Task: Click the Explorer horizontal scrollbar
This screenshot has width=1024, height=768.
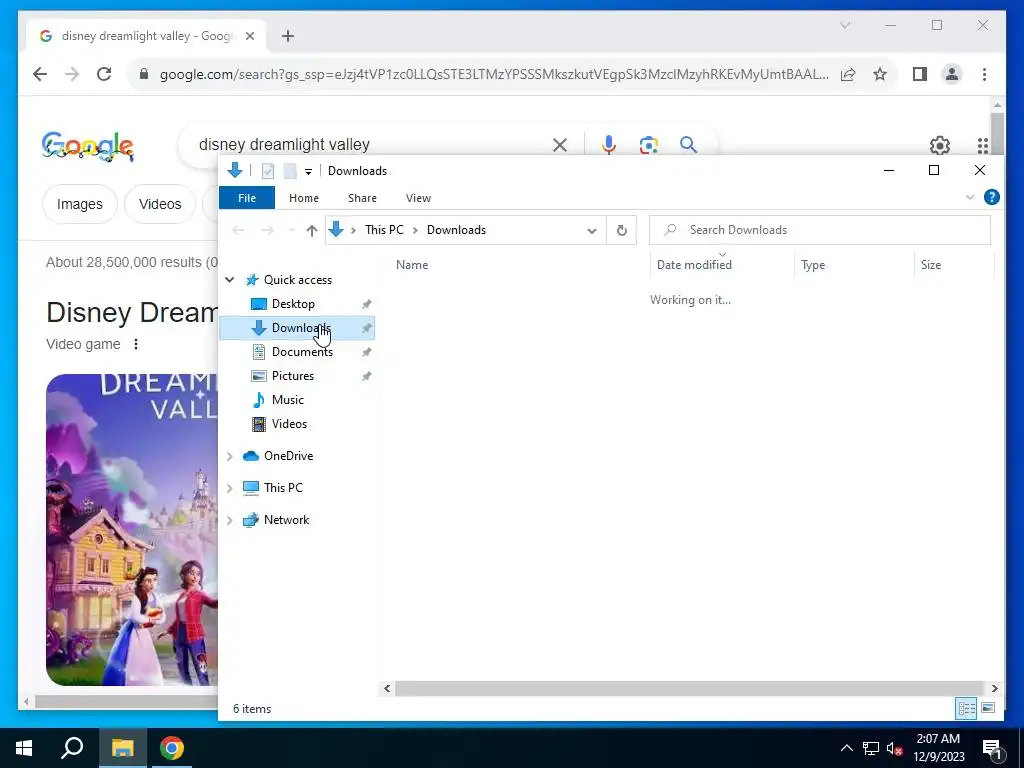Action: [690, 688]
